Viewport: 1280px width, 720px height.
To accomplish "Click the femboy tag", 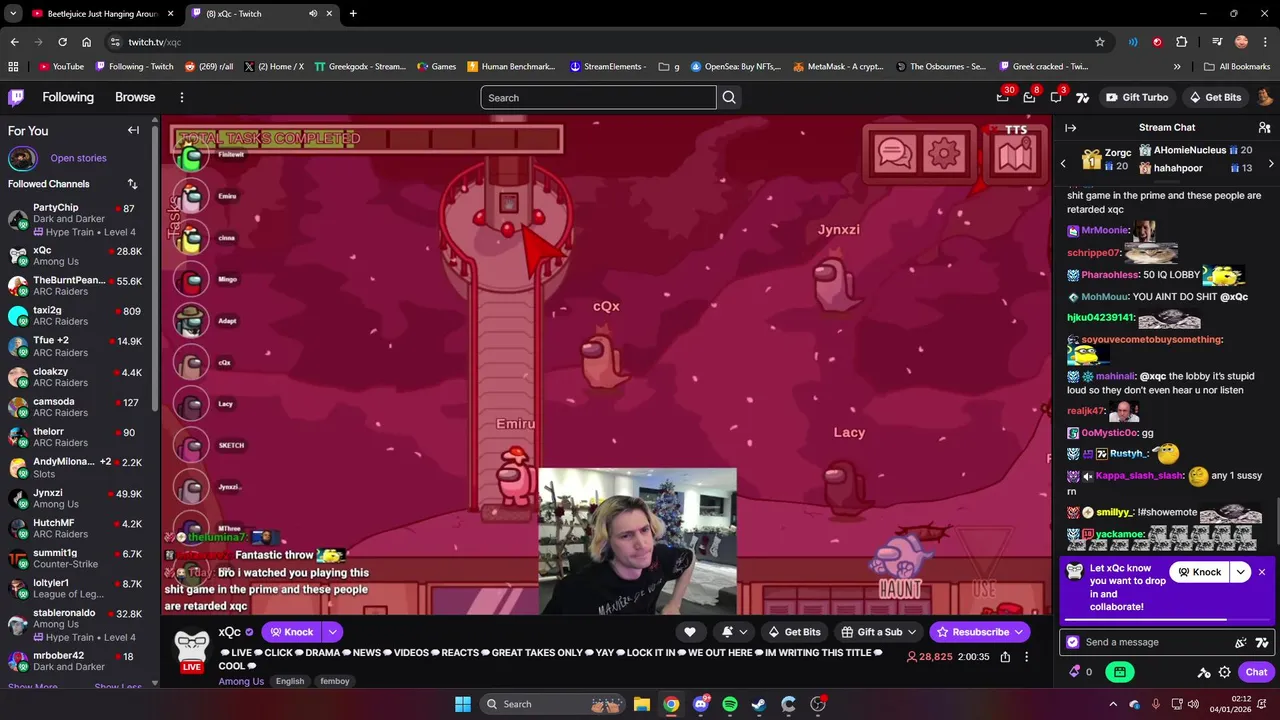I will pos(335,681).
